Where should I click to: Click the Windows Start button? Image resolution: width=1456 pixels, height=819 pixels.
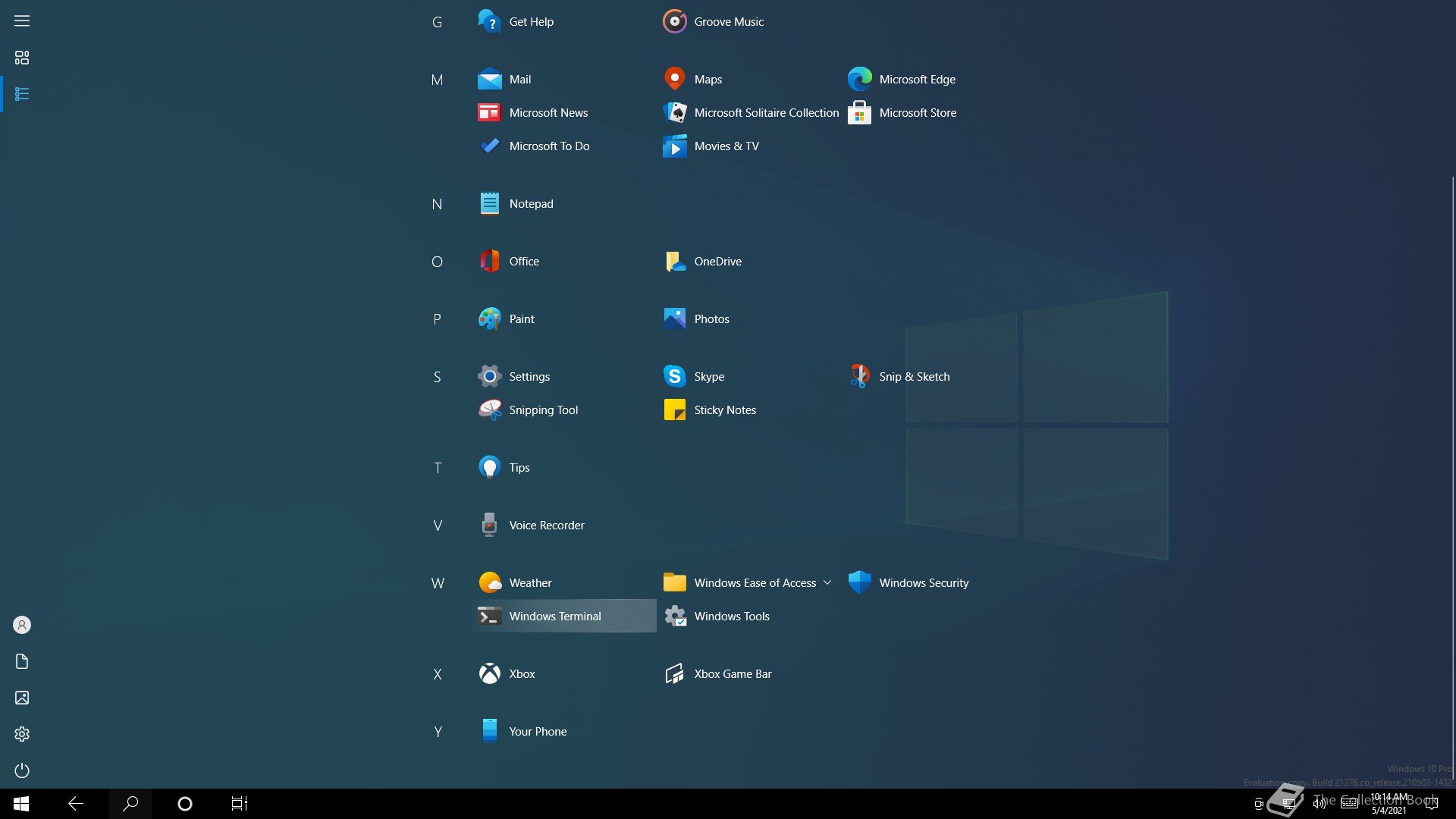pyautogui.click(x=21, y=804)
